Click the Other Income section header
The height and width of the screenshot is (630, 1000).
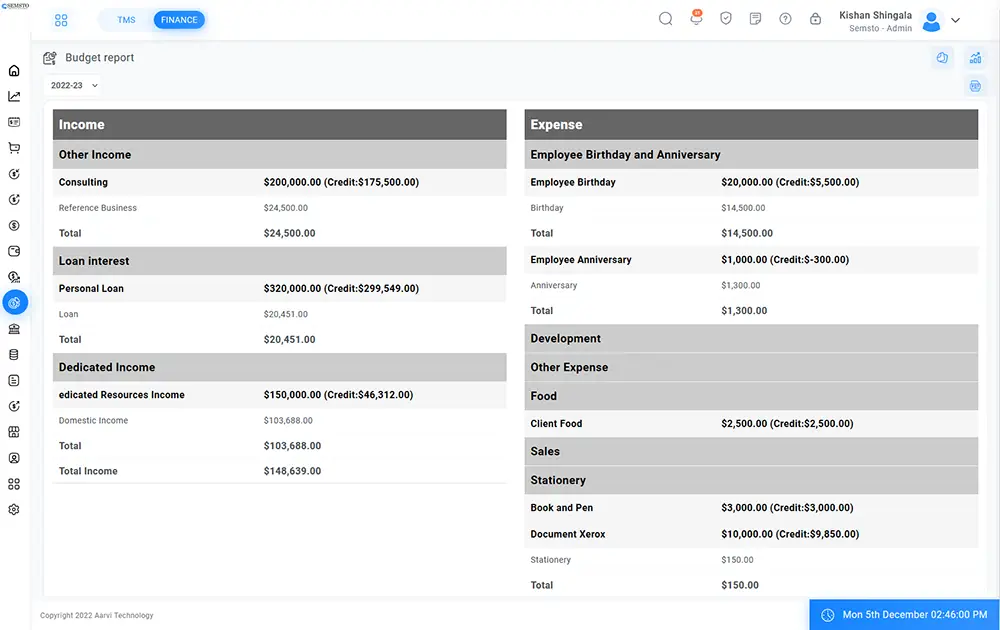[279, 155]
